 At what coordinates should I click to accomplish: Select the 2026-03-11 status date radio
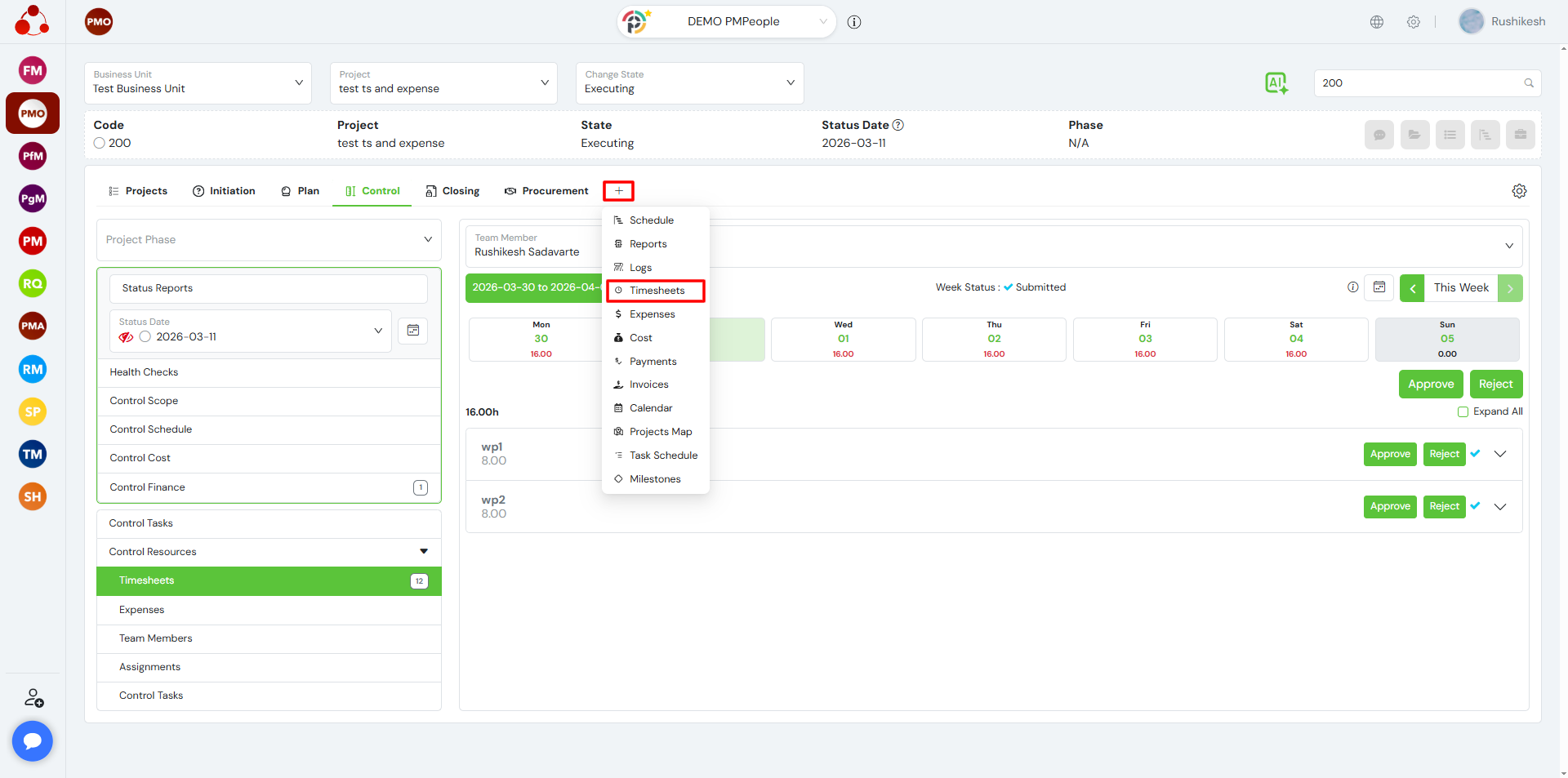click(x=145, y=337)
